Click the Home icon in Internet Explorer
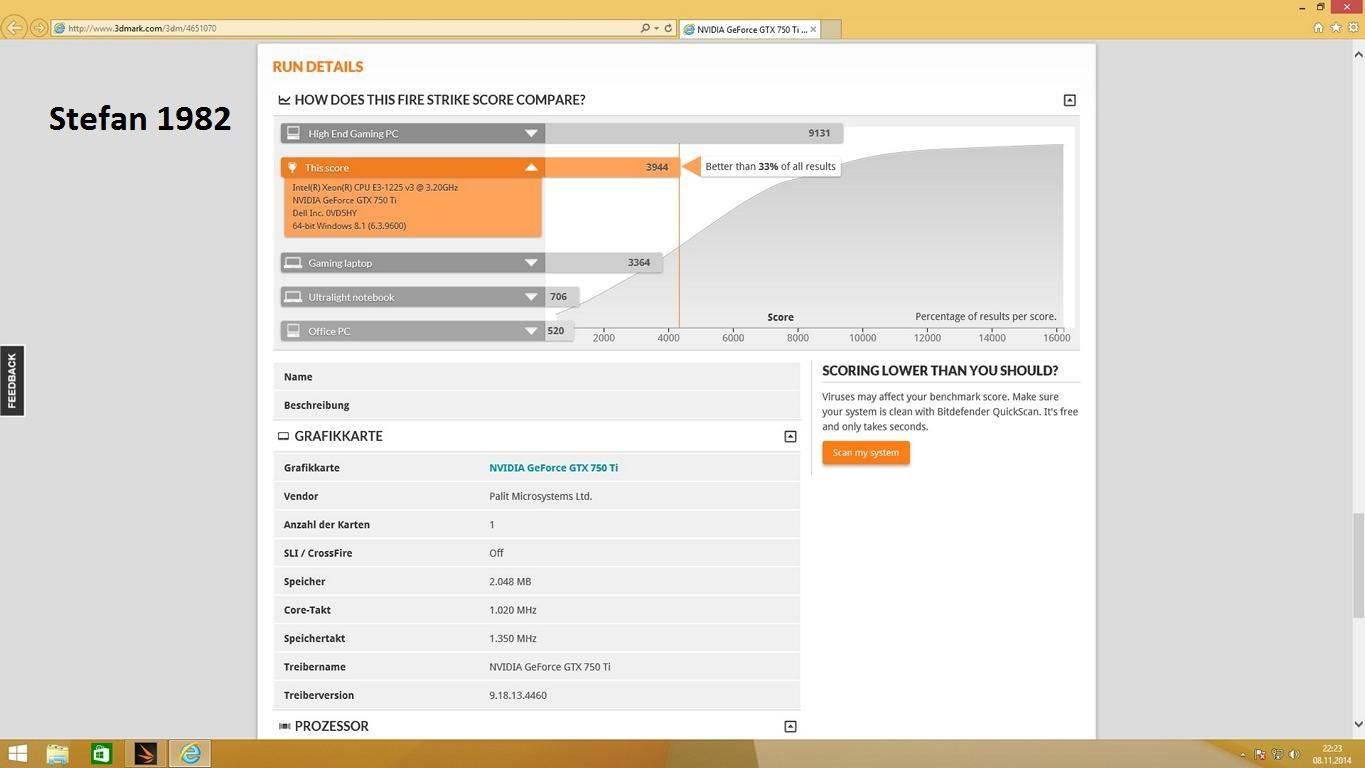The height and width of the screenshot is (768, 1365). [1318, 28]
